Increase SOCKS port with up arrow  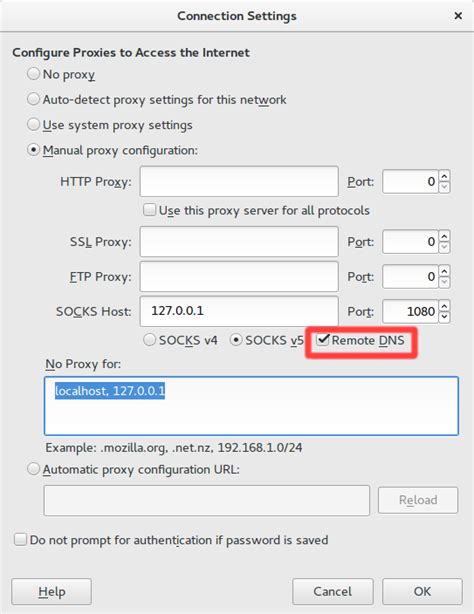(x=444, y=306)
